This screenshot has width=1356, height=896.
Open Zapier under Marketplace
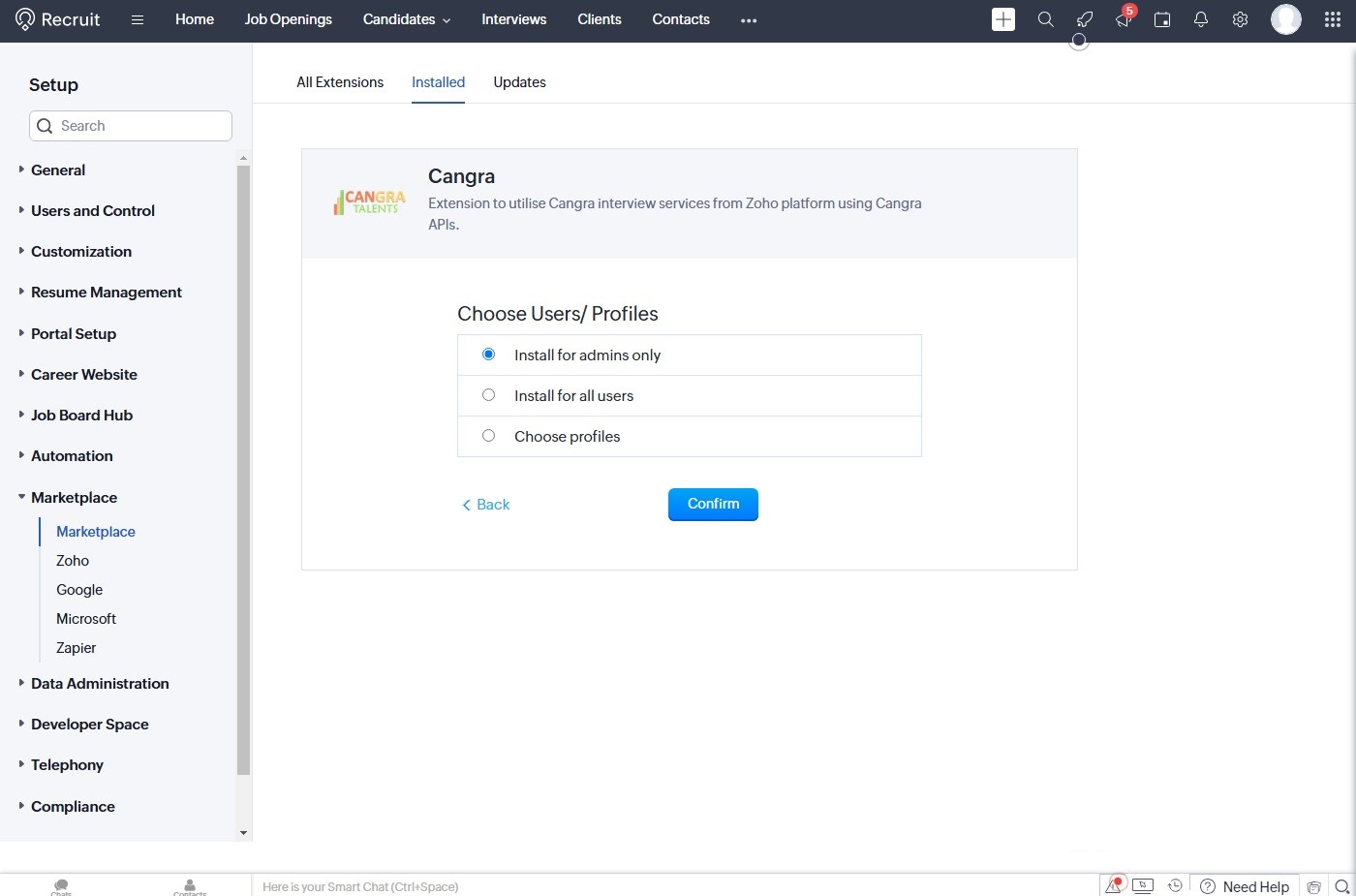76,648
